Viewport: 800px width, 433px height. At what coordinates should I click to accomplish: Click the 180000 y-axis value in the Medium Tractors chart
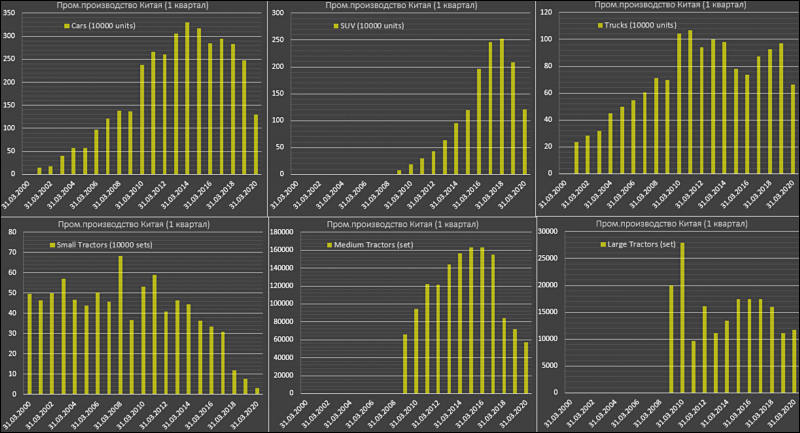pyautogui.click(x=281, y=232)
